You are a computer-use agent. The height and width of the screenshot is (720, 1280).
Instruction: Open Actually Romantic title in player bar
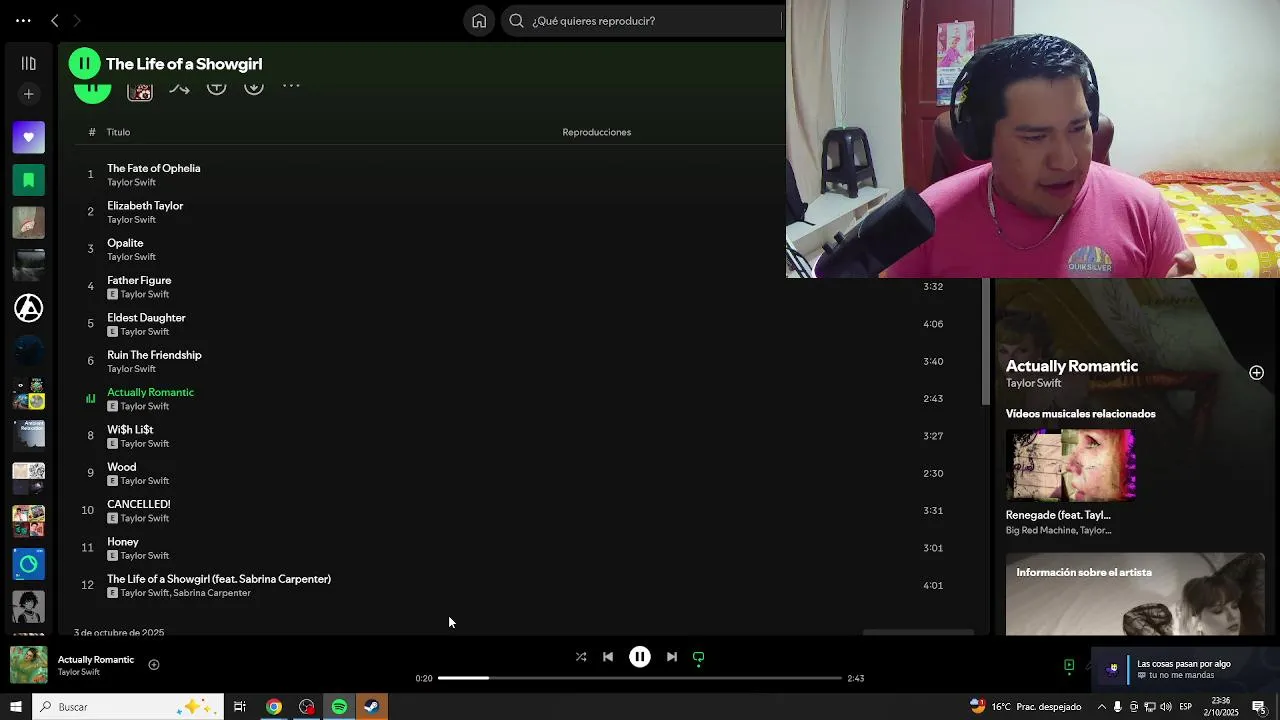(96, 659)
